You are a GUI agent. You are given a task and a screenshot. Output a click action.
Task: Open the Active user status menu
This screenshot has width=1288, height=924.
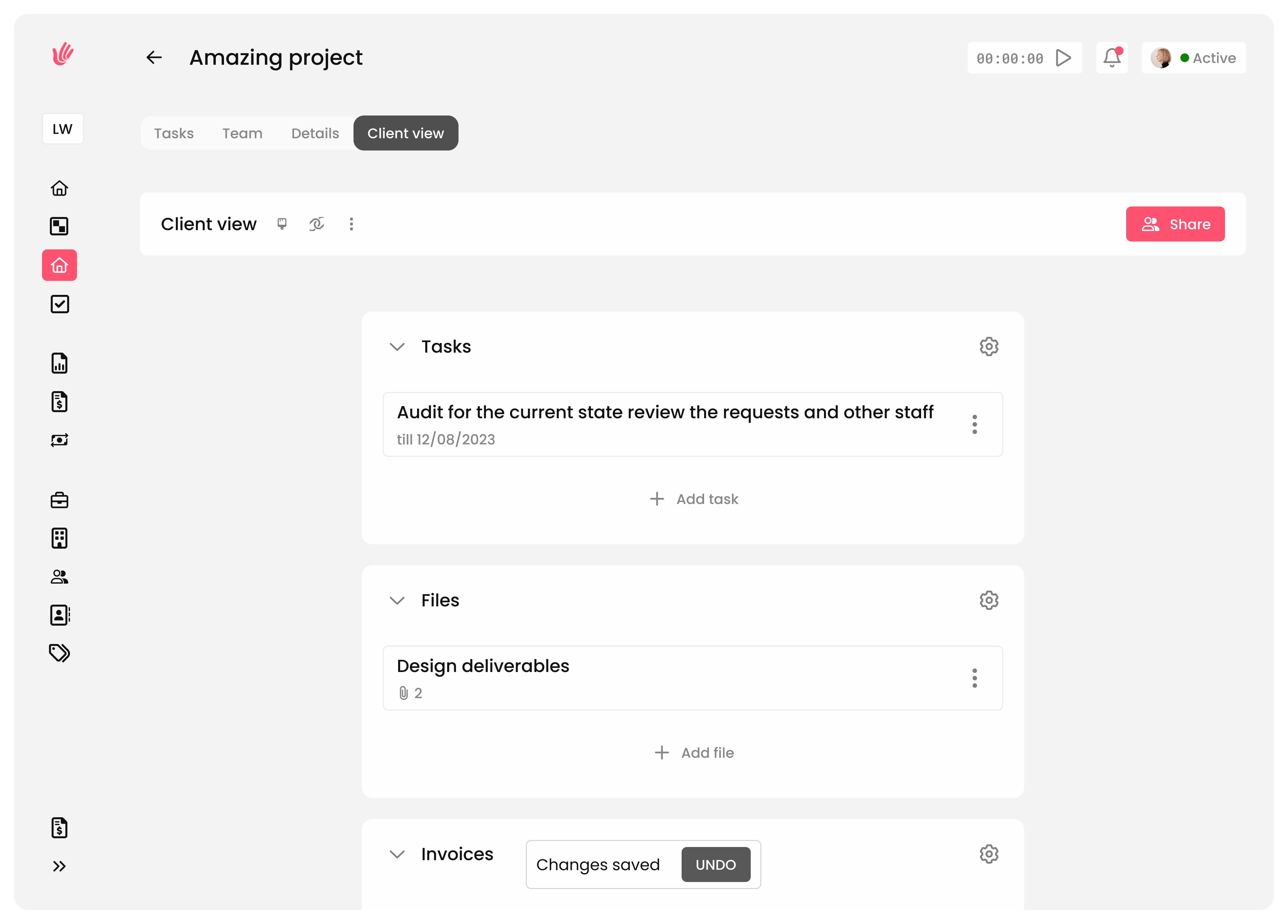click(x=1194, y=58)
